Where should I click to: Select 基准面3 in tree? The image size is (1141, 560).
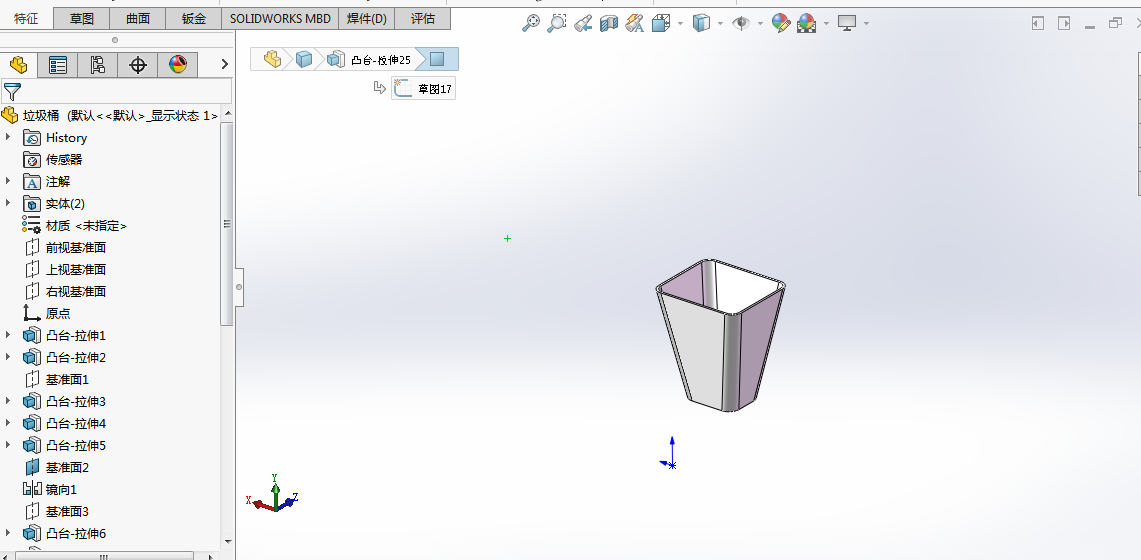[x=57, y=511]
